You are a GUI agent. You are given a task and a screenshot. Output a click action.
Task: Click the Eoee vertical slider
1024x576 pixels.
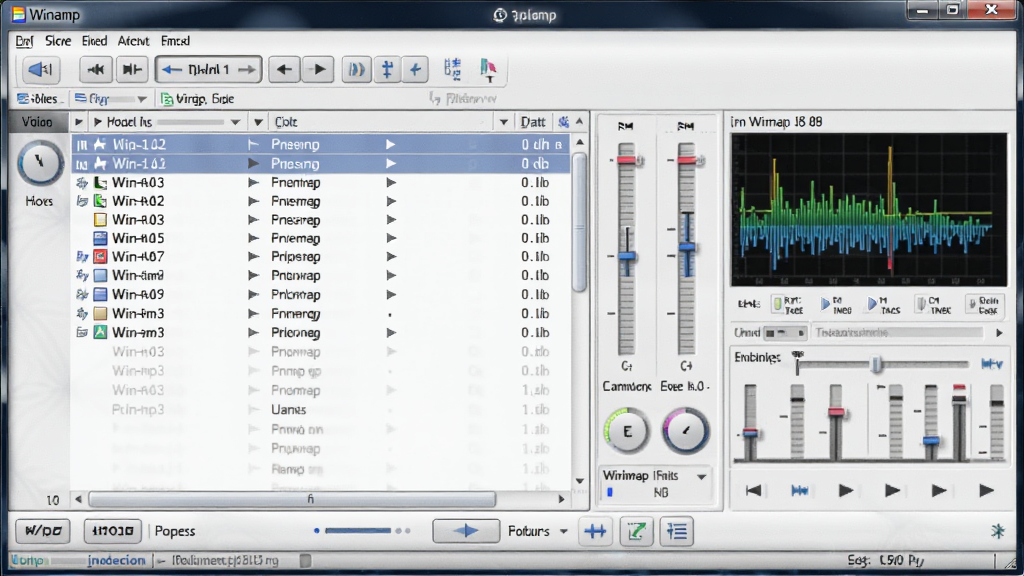tap(686, 248)
